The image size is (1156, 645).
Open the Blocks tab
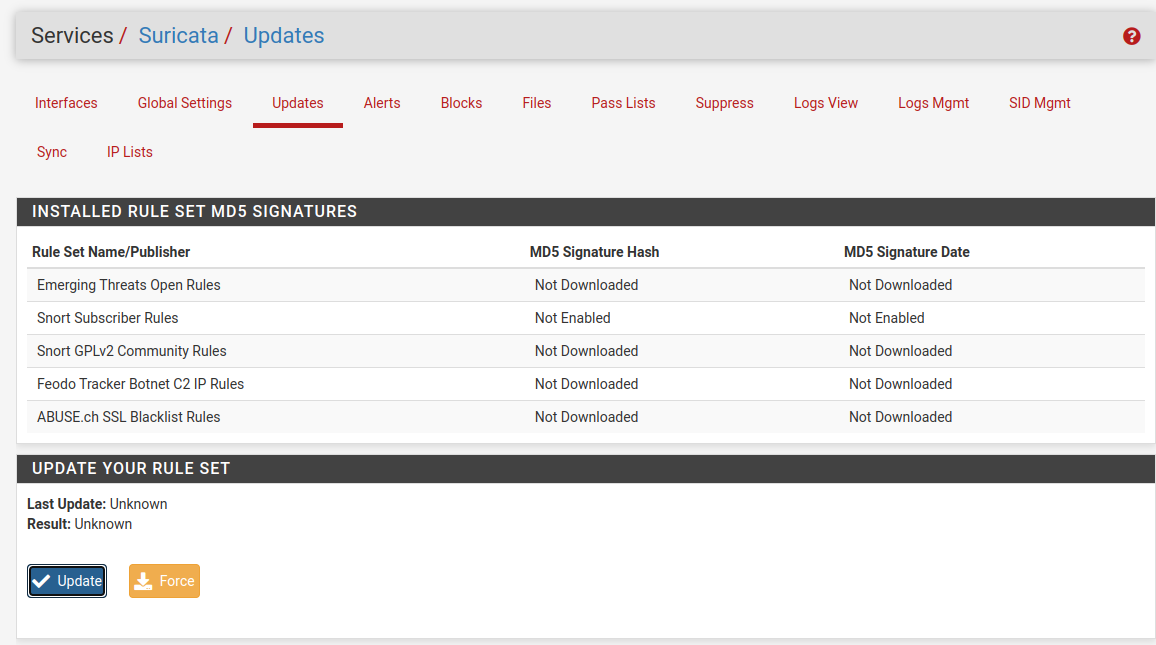(461, 103)
